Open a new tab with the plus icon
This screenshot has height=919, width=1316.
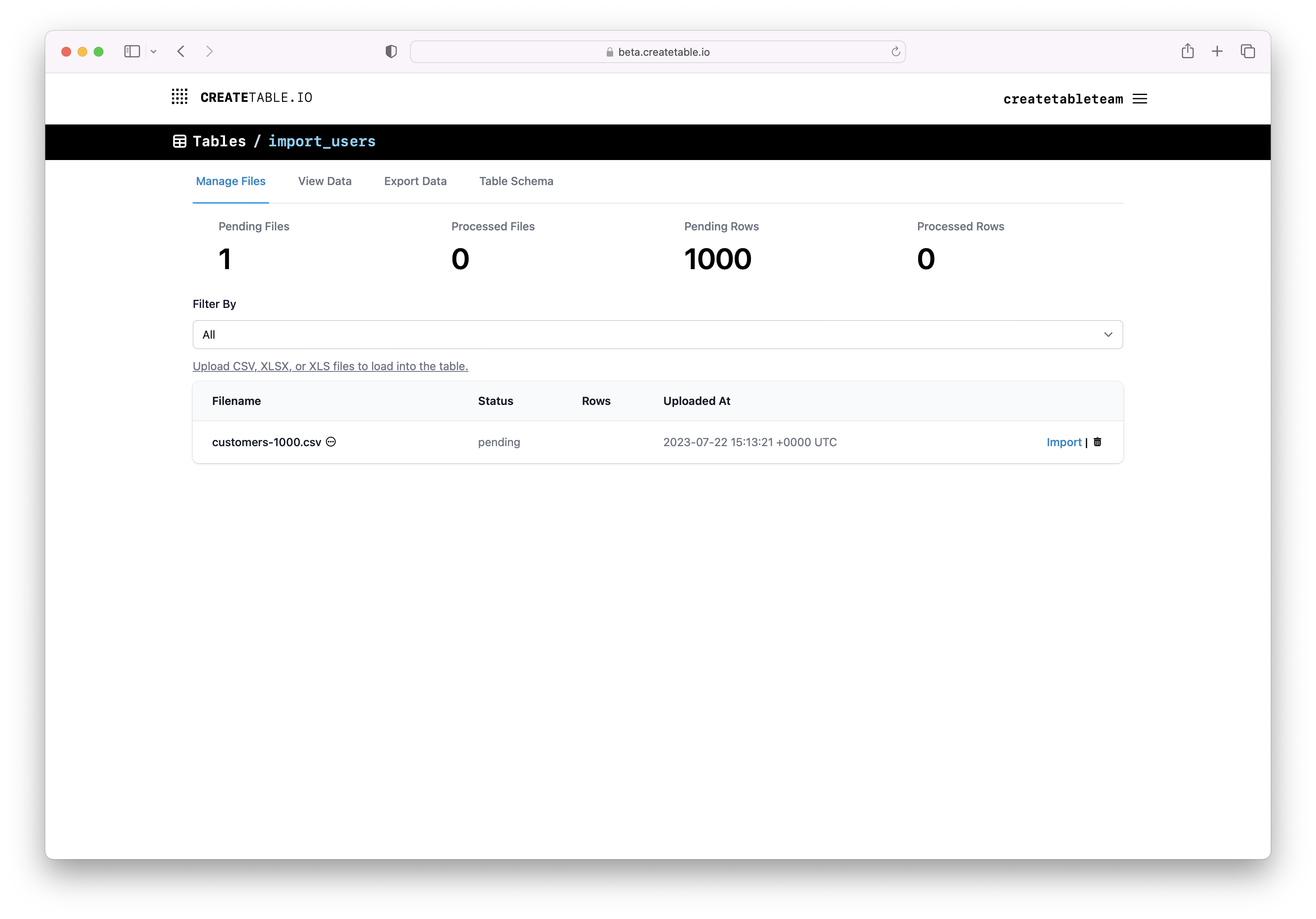pos(1217,52)
